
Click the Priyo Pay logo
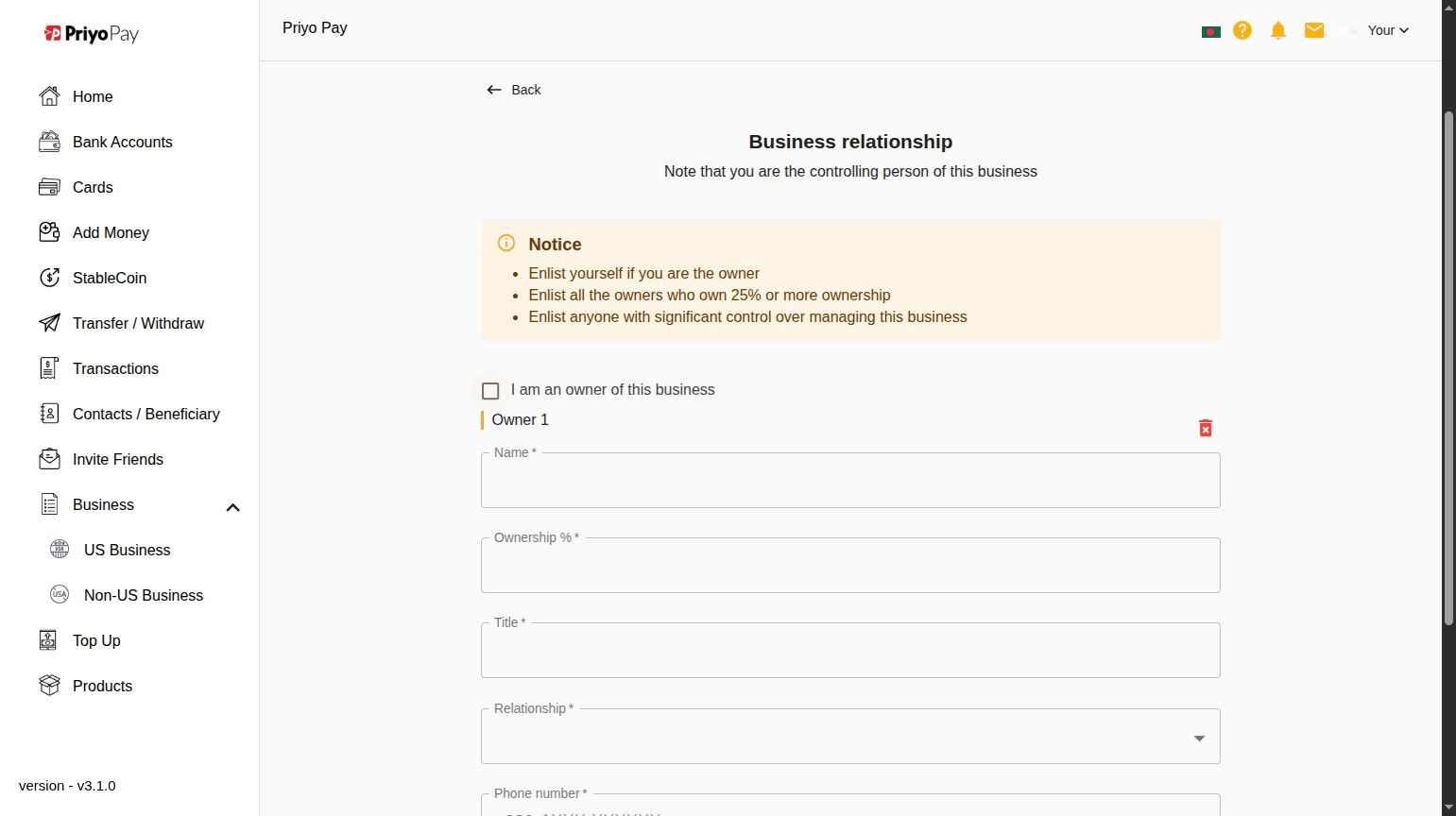pyautogui.click(x=92, y=34)
